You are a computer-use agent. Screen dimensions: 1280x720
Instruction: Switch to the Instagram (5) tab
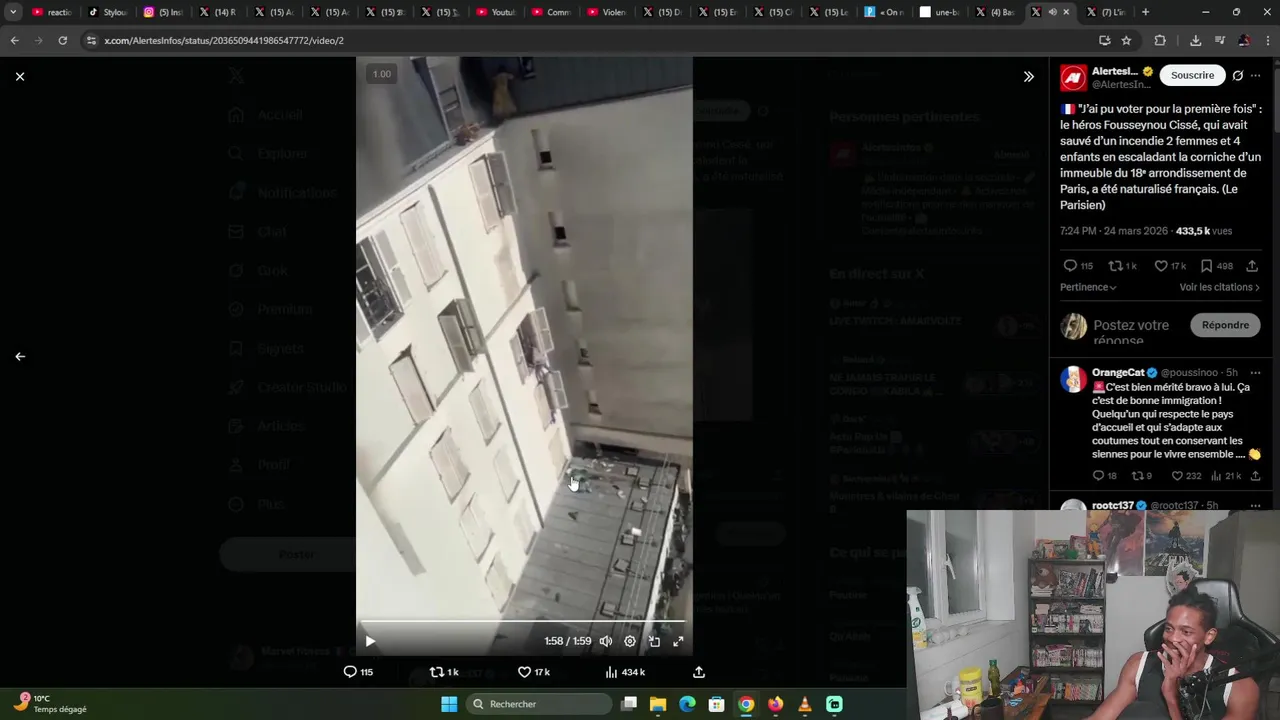point(162,12)
